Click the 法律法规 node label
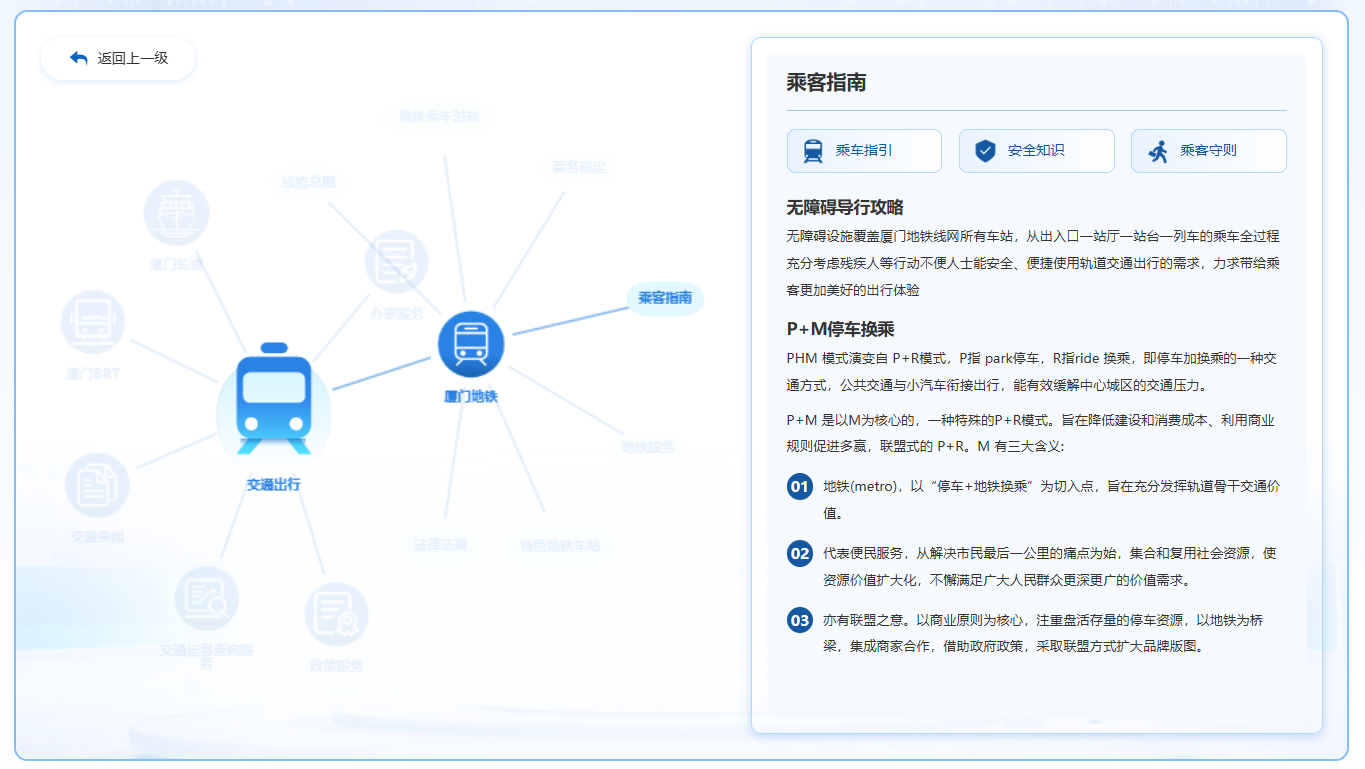Viewport: 1365px width, 769px height. (441, 545)
